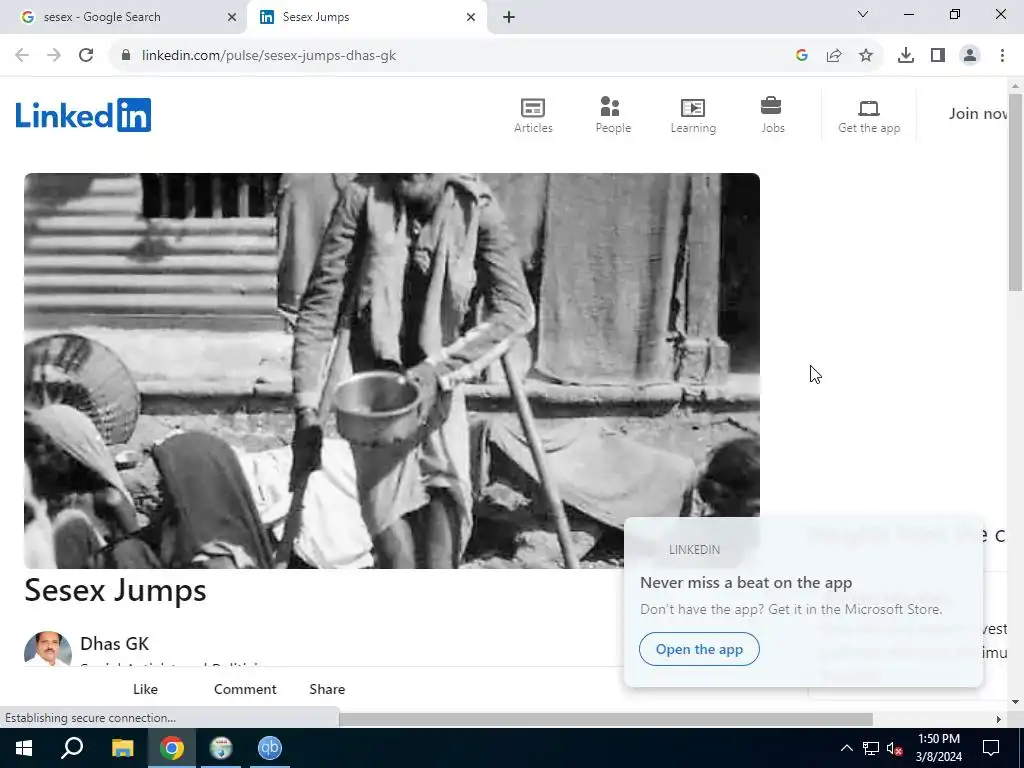Click the Open the app button
Viewport: 1024px width, 768px height.
point(699,649)
